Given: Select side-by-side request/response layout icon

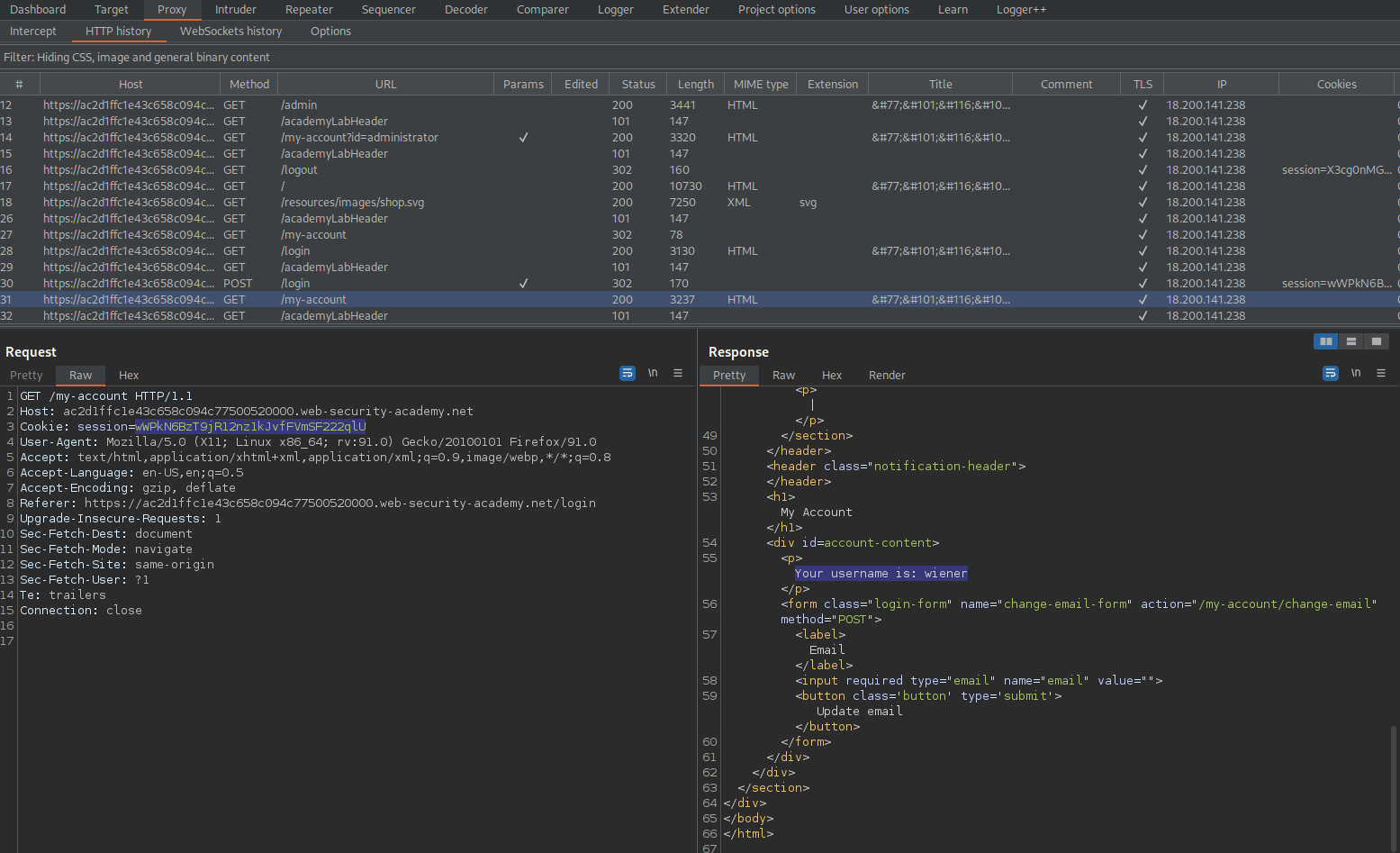Looking at the screenshot, I should pos(1326,341).
